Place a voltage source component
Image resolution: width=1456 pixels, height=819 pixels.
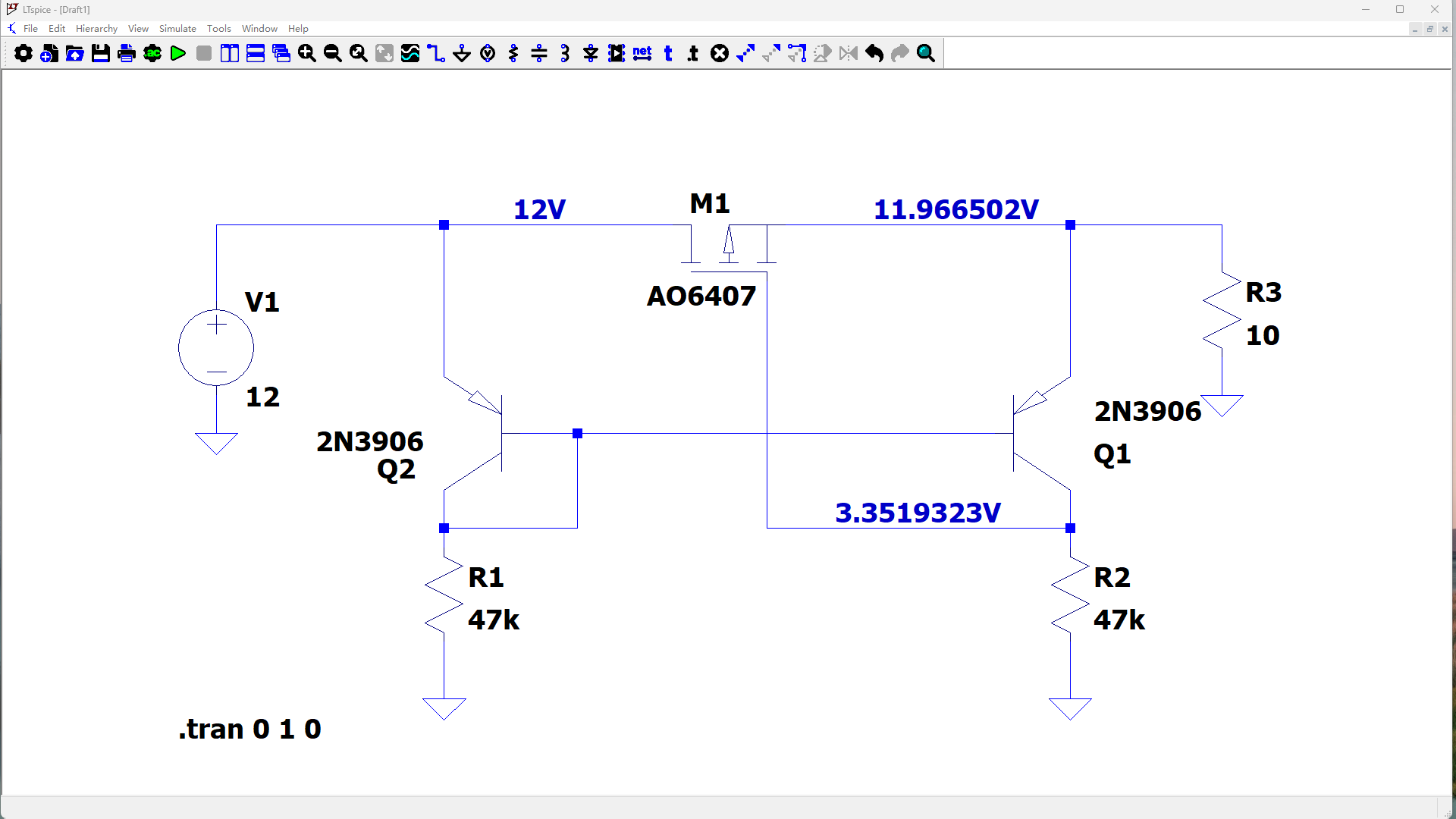pyautogui.click(x=488, y=53)
